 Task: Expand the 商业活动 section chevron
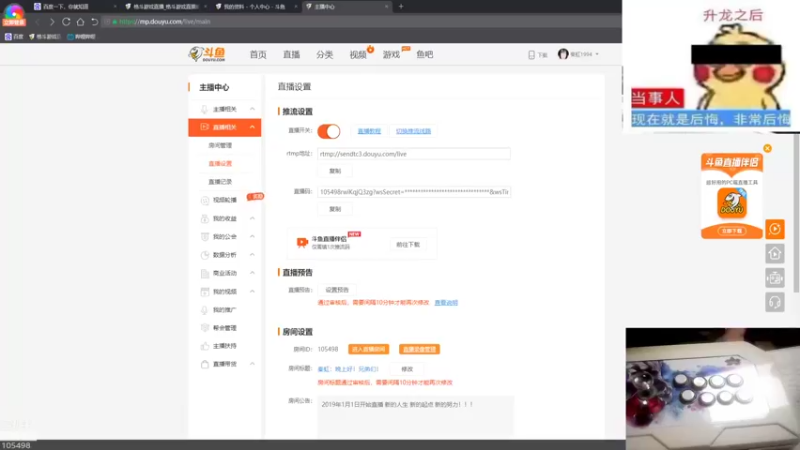252,273
